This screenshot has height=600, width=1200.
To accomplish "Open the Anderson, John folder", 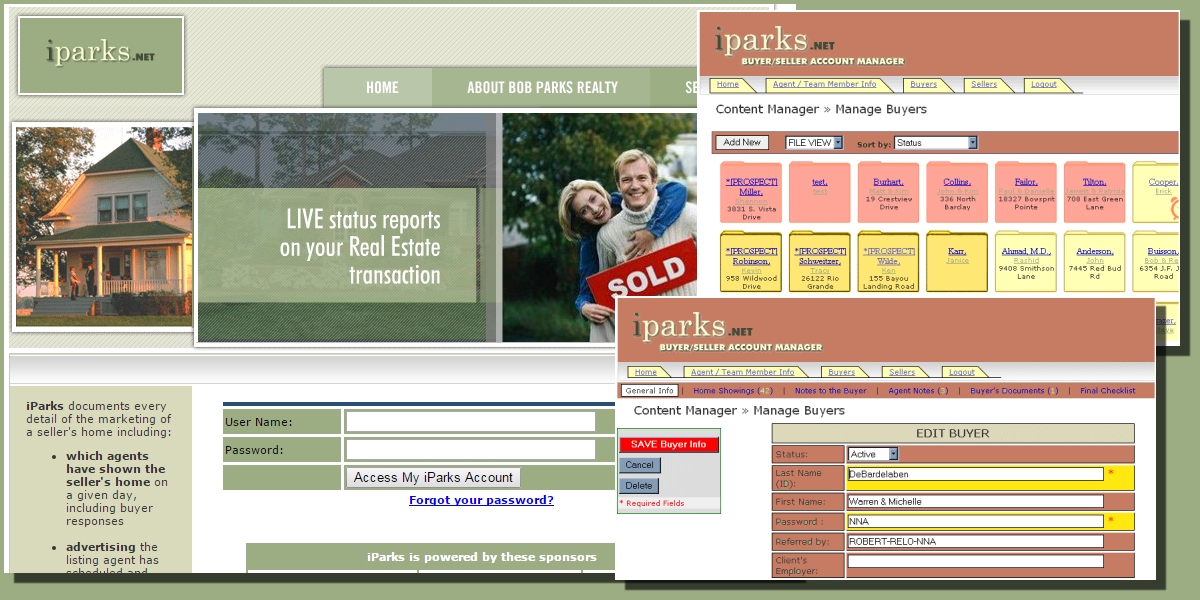I will 1095,262.
